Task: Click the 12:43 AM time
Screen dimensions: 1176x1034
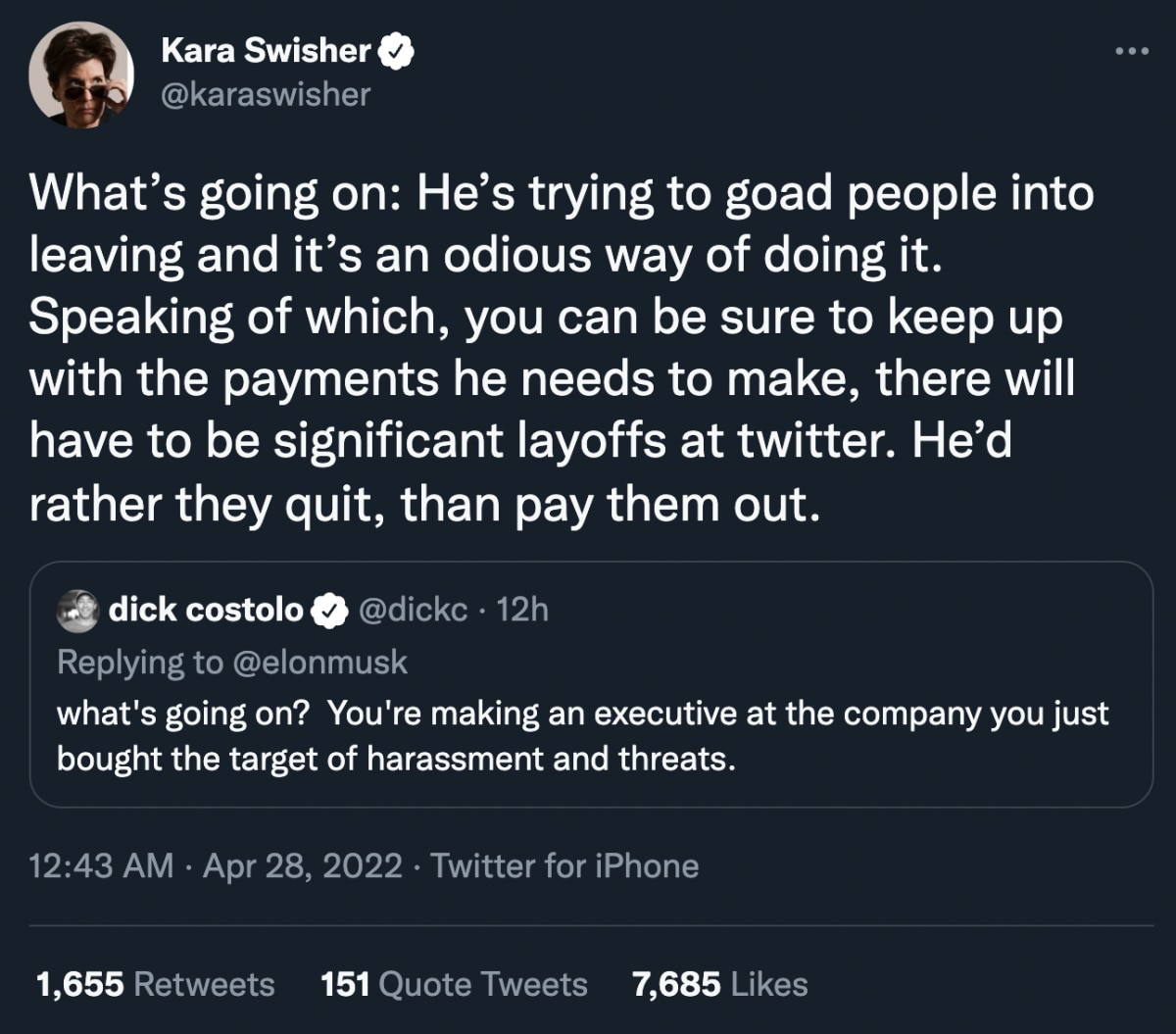Action: point(102,866)
